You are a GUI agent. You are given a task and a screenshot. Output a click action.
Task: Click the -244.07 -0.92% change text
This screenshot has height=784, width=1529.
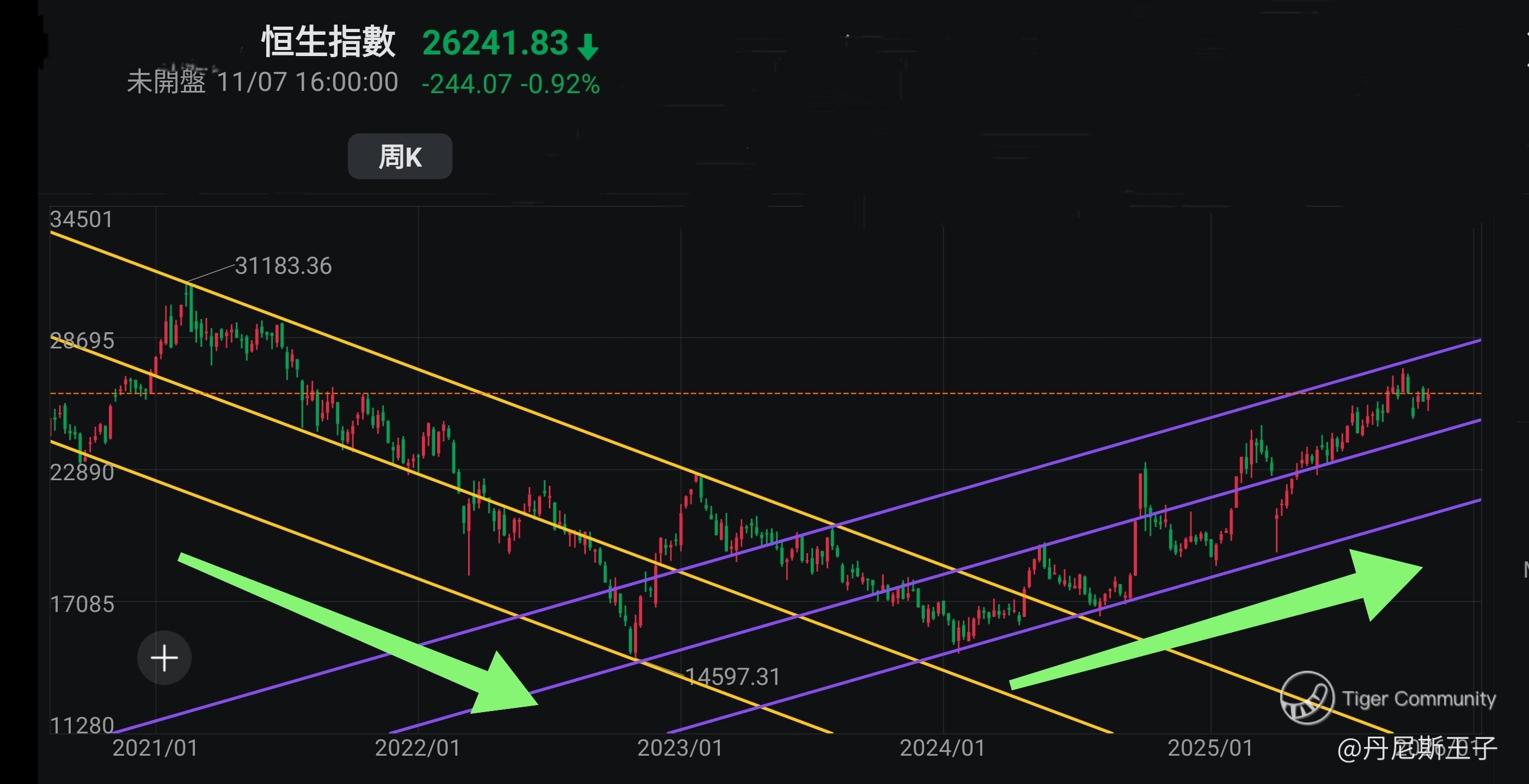click(x=510, y=84)
